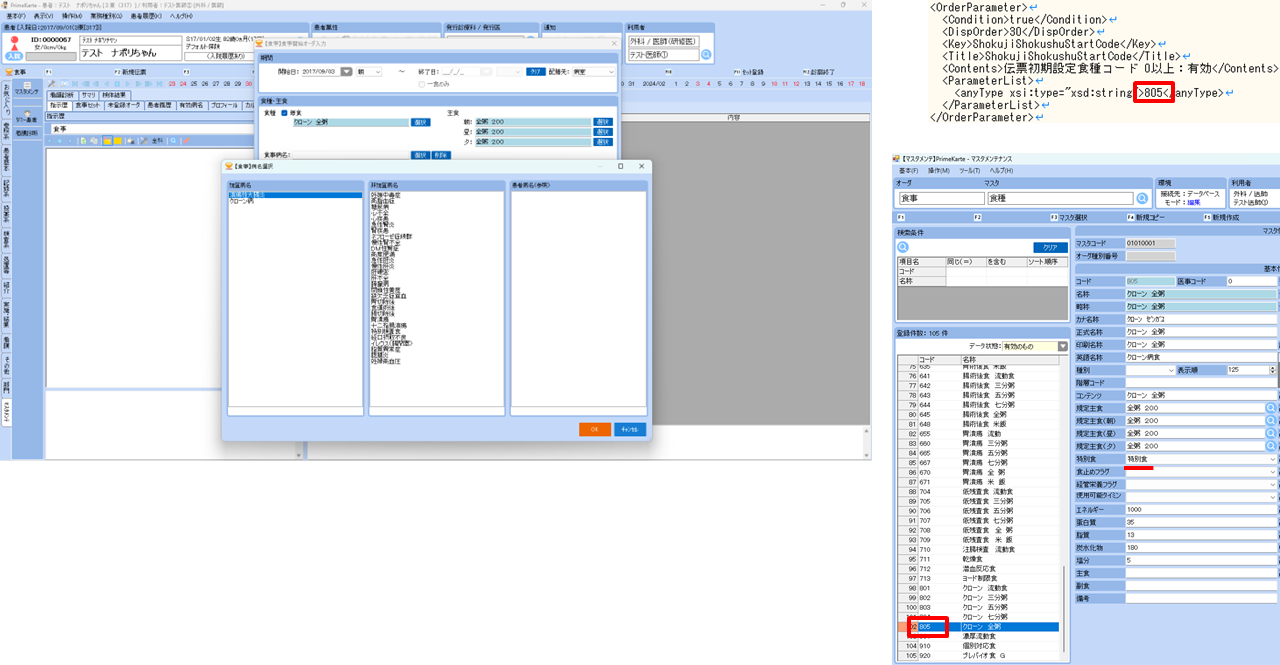The image size is (1280, 665).
Task: Select row 641 腸術後食 流動食 in master list
Action: (x=978, y=375)
